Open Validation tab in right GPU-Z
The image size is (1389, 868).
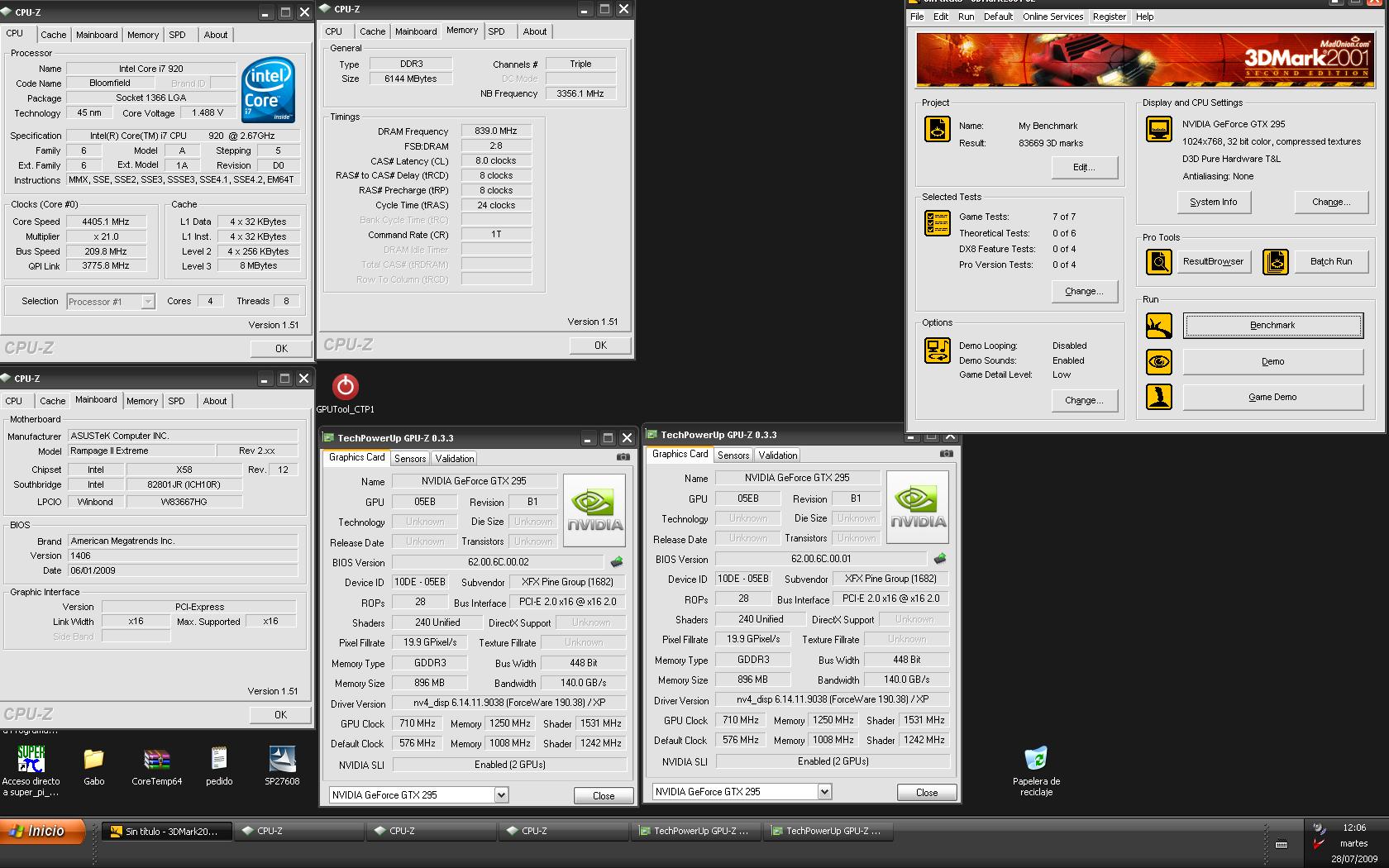pyautogui.click(x=778, y=455)
